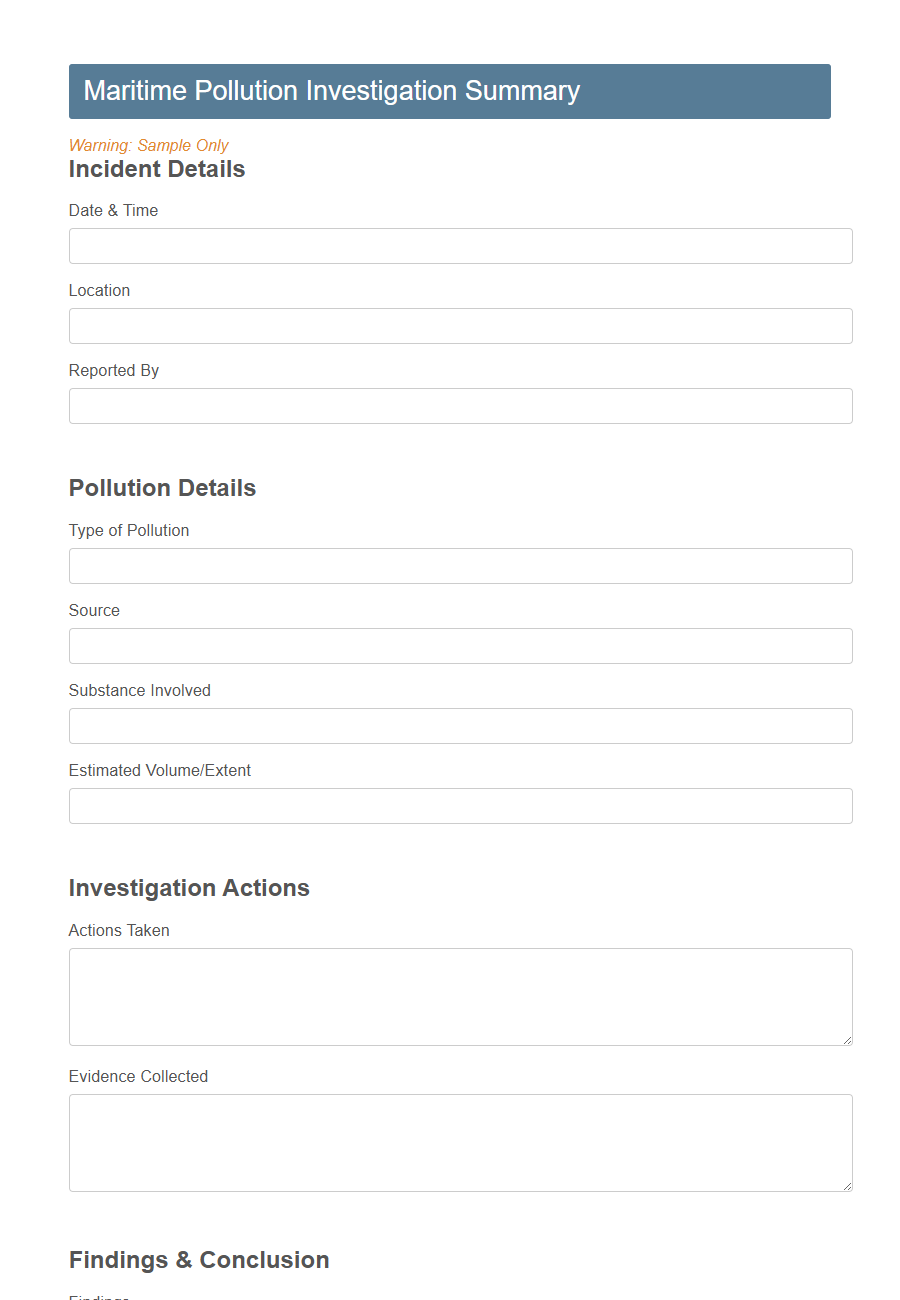Click the resize handle of Evidence Collected area
The image size is (900, 1300).
(847, 1185)
